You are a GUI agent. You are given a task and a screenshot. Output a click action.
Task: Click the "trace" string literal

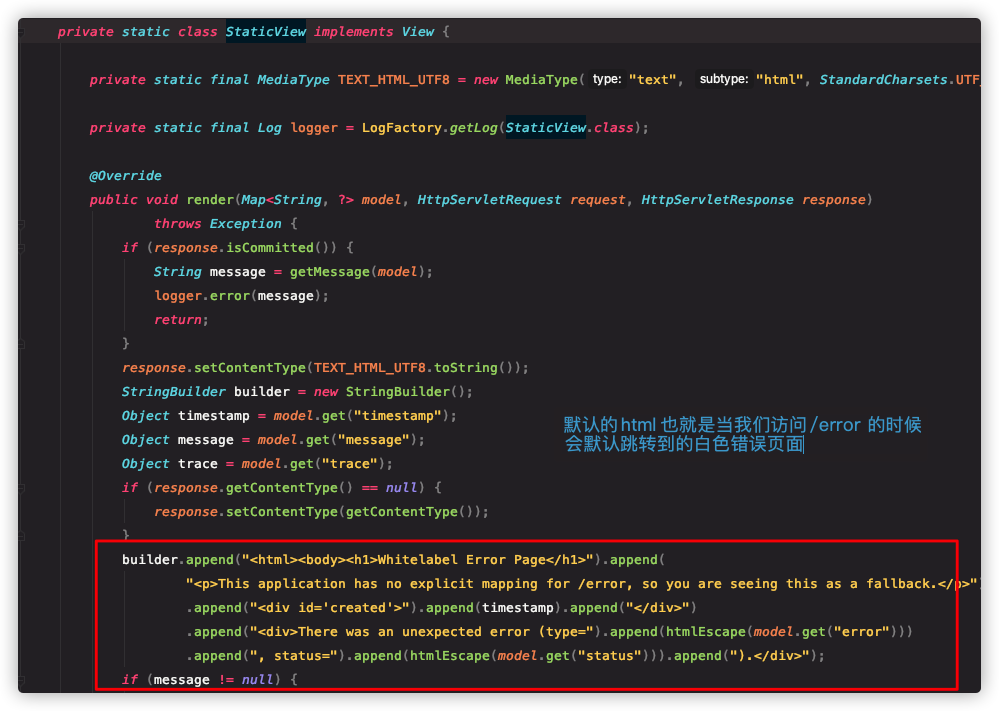tap(350, 464)
